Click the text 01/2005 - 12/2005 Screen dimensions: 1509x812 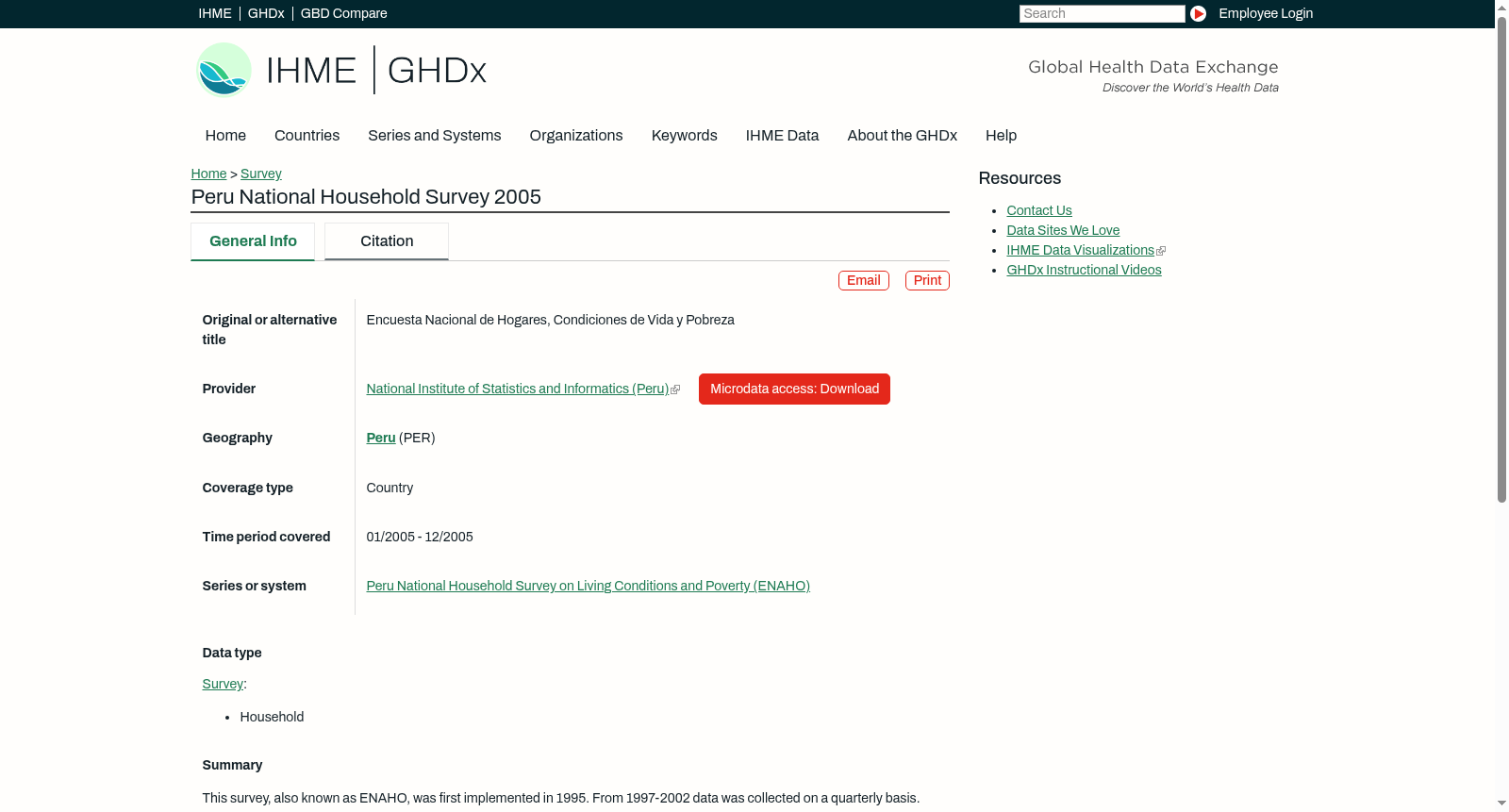click(420, 537)
